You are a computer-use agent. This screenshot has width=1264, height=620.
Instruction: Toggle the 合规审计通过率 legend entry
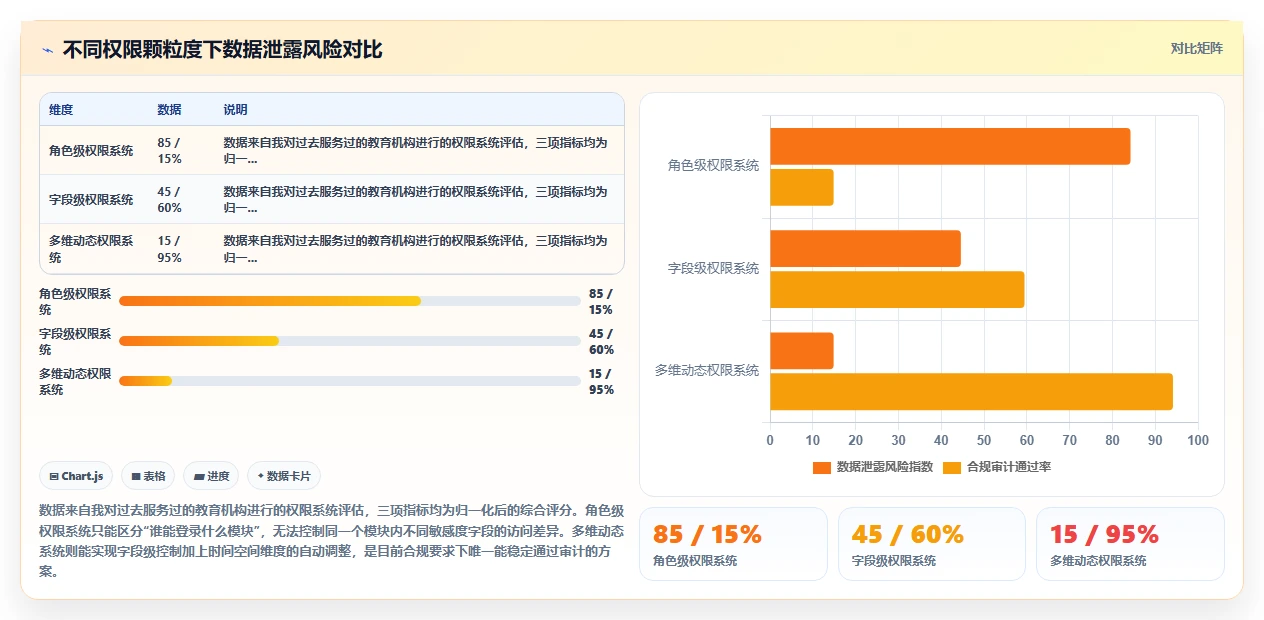tap(997, 467)
